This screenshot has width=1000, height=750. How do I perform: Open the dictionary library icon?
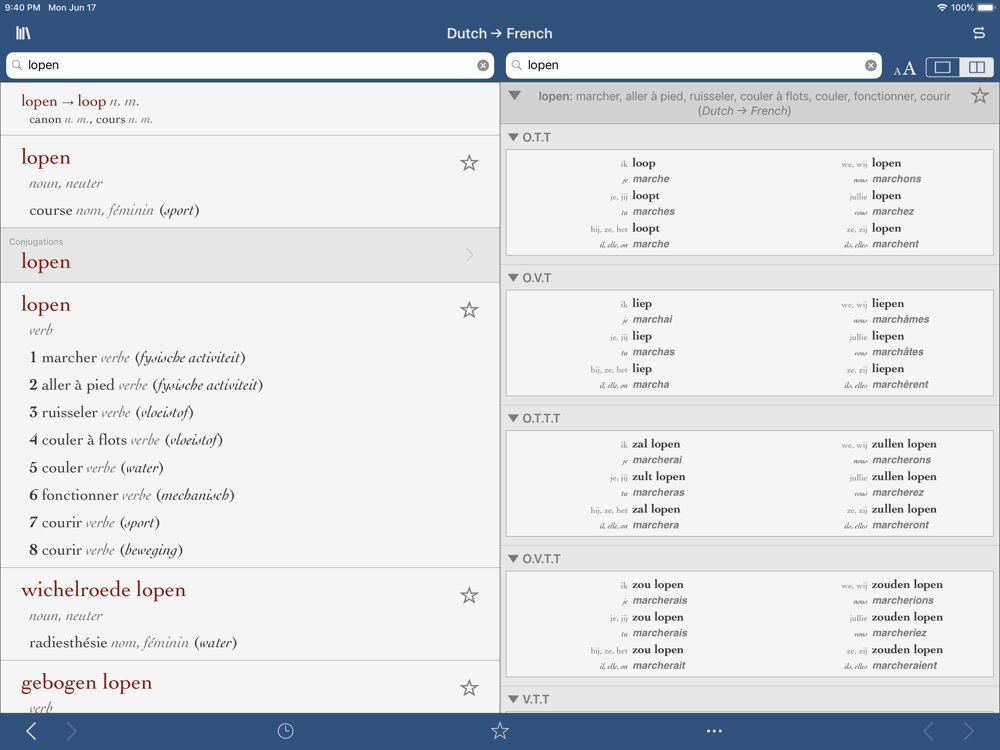(x=23, y=33)
